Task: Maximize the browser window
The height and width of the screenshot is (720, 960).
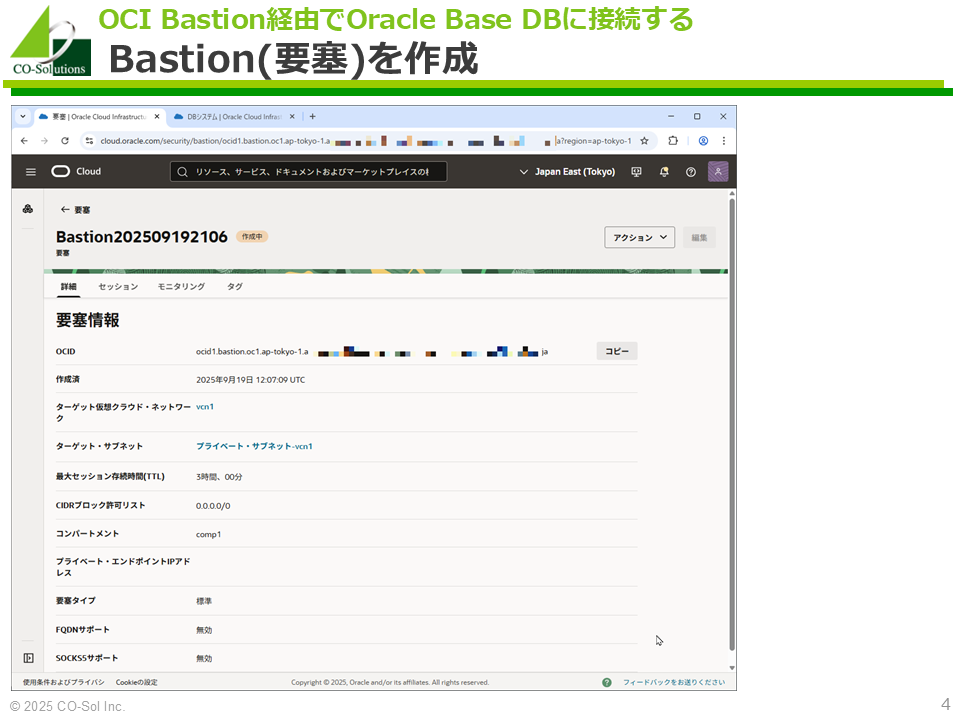Action: coord(697,116)
